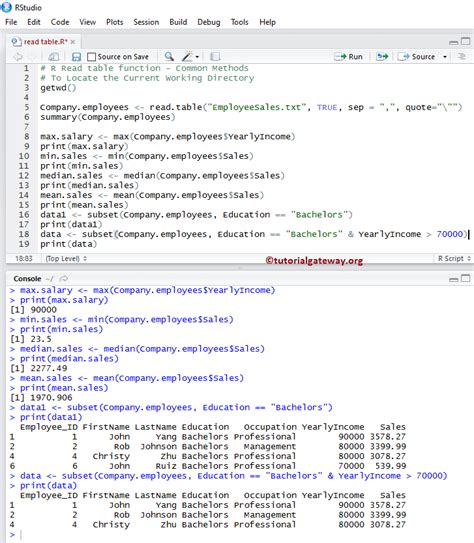Click line number 12 in gutter
The width and height of the screenshot is (474, 543).
[x=24, y=176]
